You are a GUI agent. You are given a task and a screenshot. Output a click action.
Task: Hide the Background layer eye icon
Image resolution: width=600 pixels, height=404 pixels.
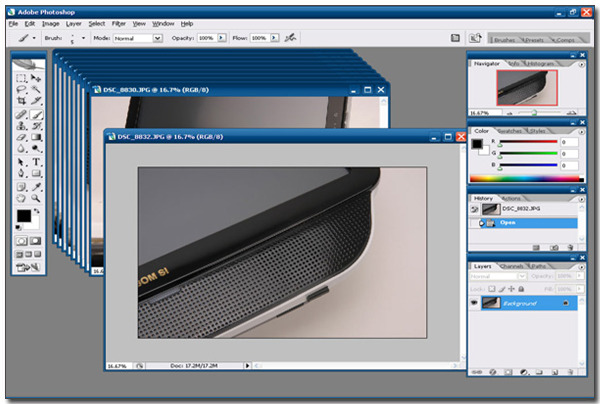pyautogui.click(x=474, y=302)
